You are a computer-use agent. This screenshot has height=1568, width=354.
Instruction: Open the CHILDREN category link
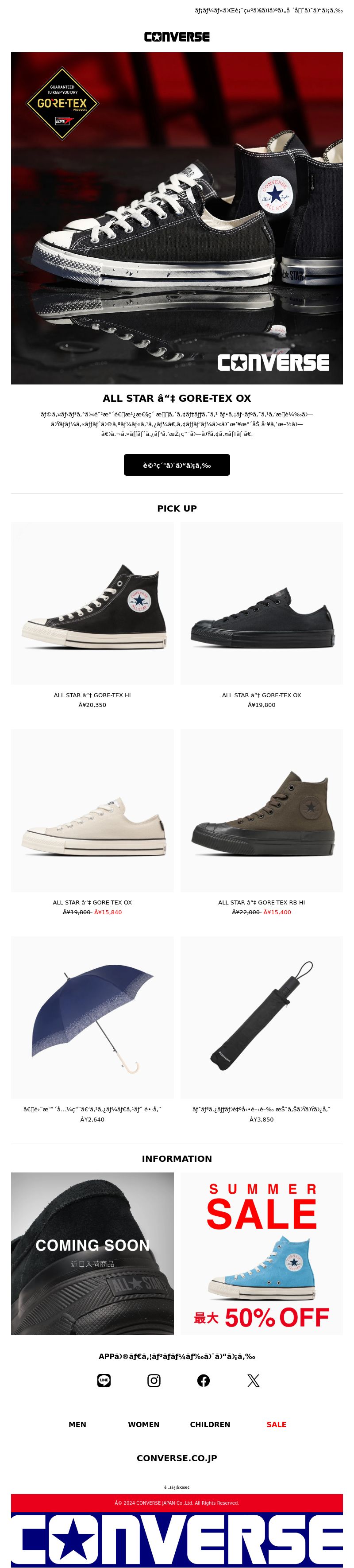(x=210, y=1424)
